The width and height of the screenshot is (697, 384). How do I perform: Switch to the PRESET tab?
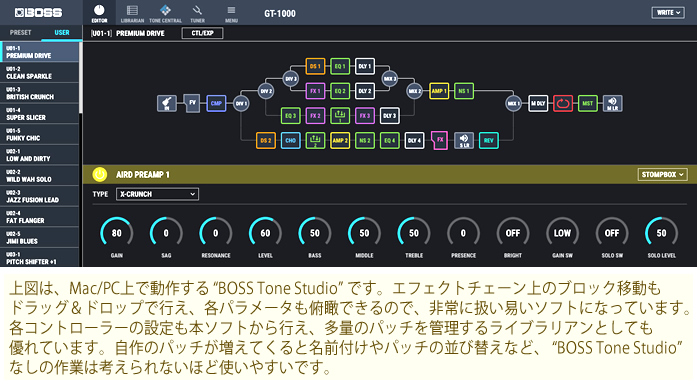(20, 32)
